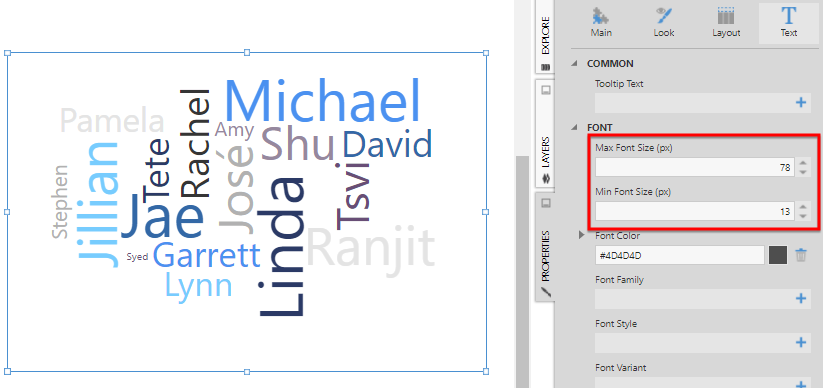Click the word Michael in the word cloud
Viewport: 823px width, 388px height.
tap(323, 101)
